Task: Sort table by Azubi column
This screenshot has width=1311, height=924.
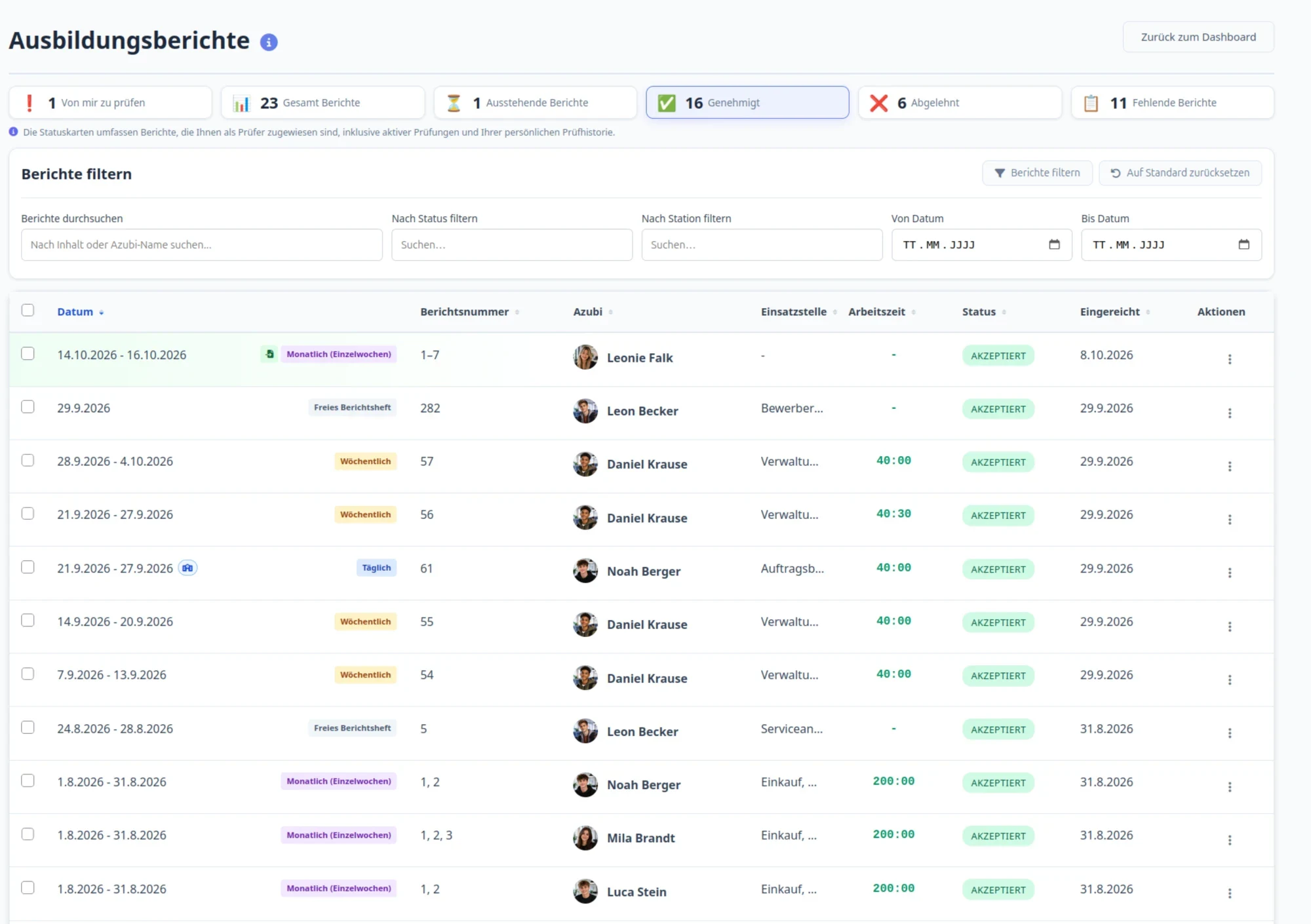Action: pyautogui.click(x=593, y=312)
